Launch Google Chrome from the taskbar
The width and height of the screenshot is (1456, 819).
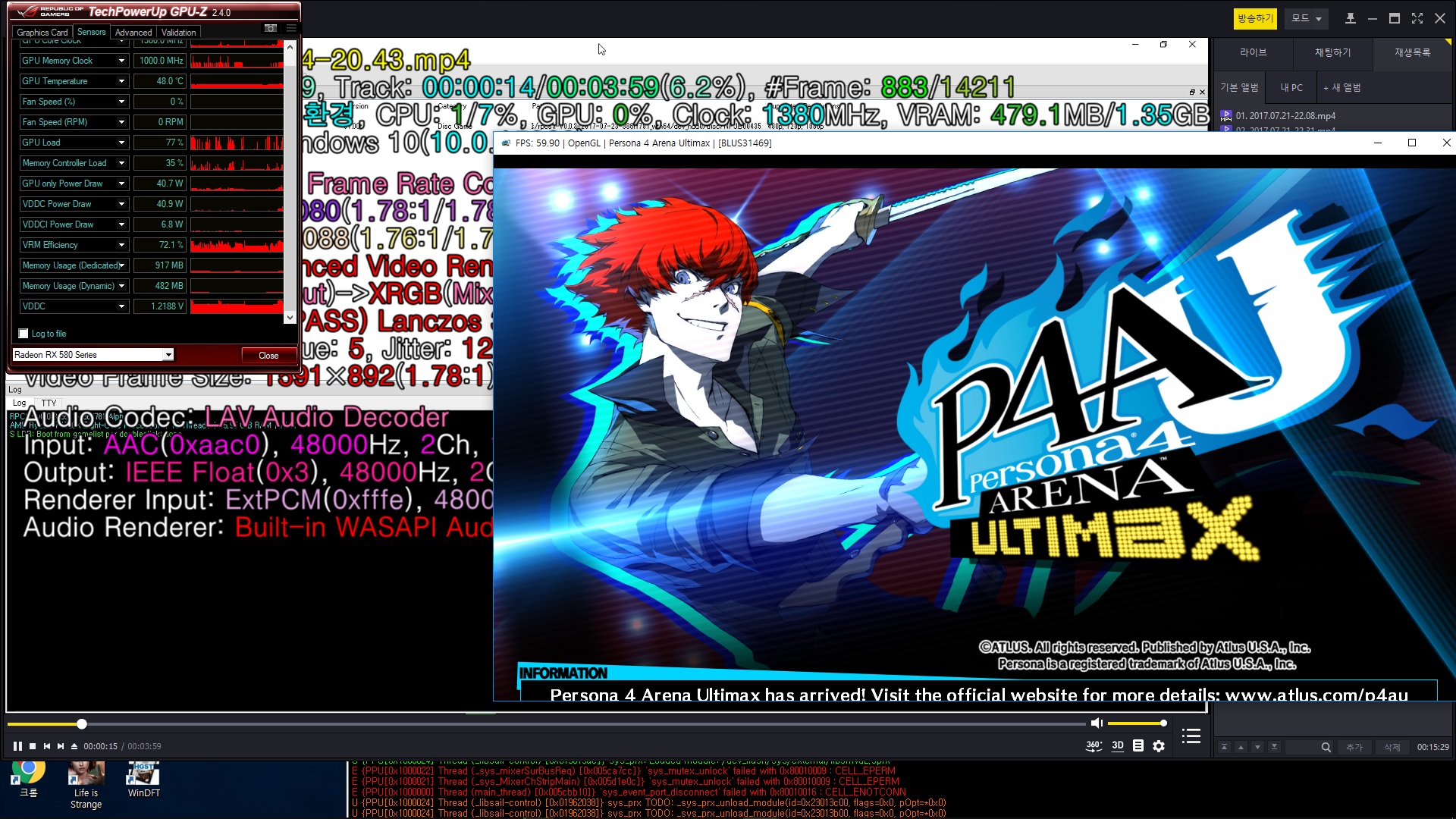click(28, 775)
